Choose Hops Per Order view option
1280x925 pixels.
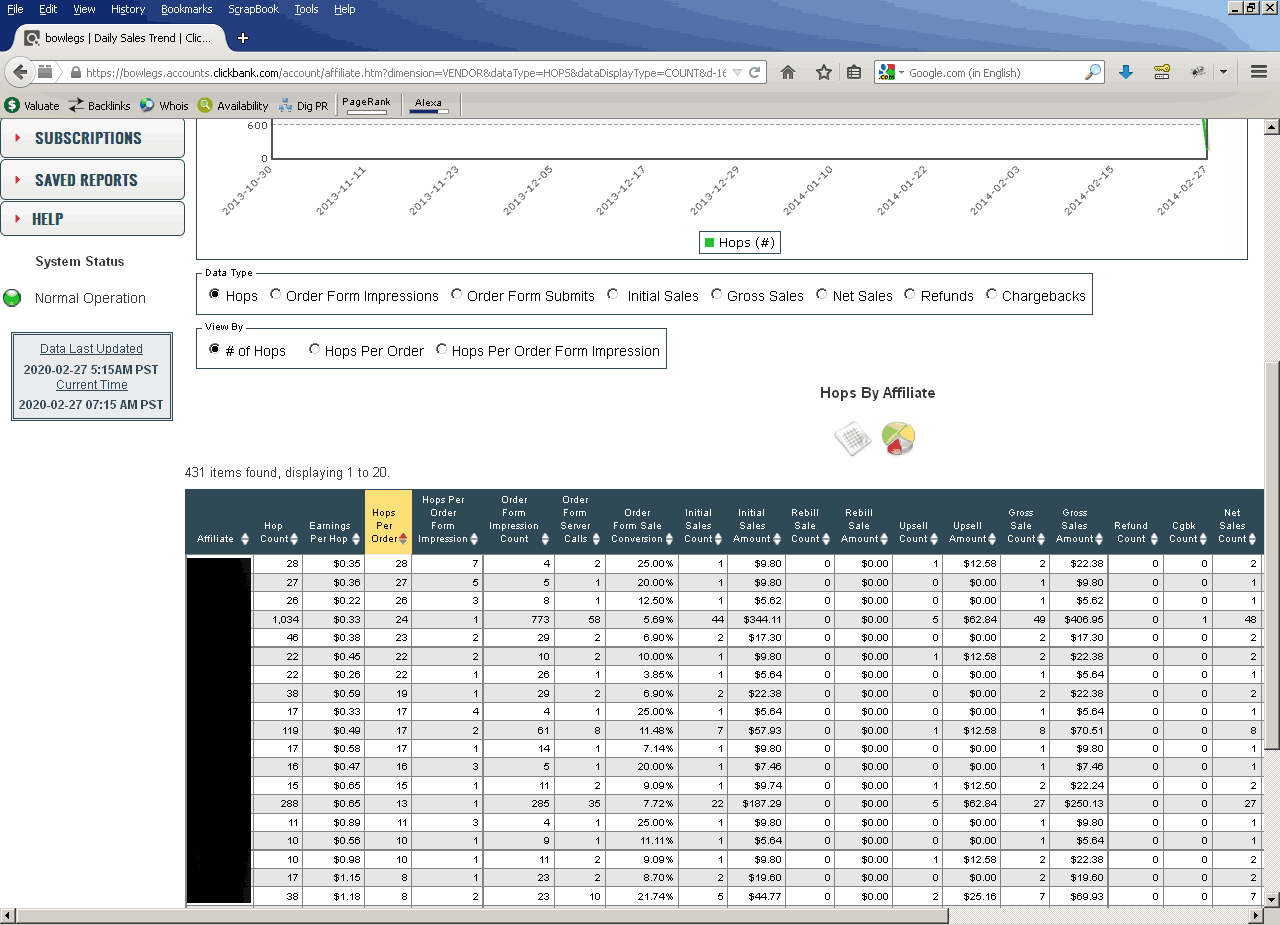(x=315, y=350)
